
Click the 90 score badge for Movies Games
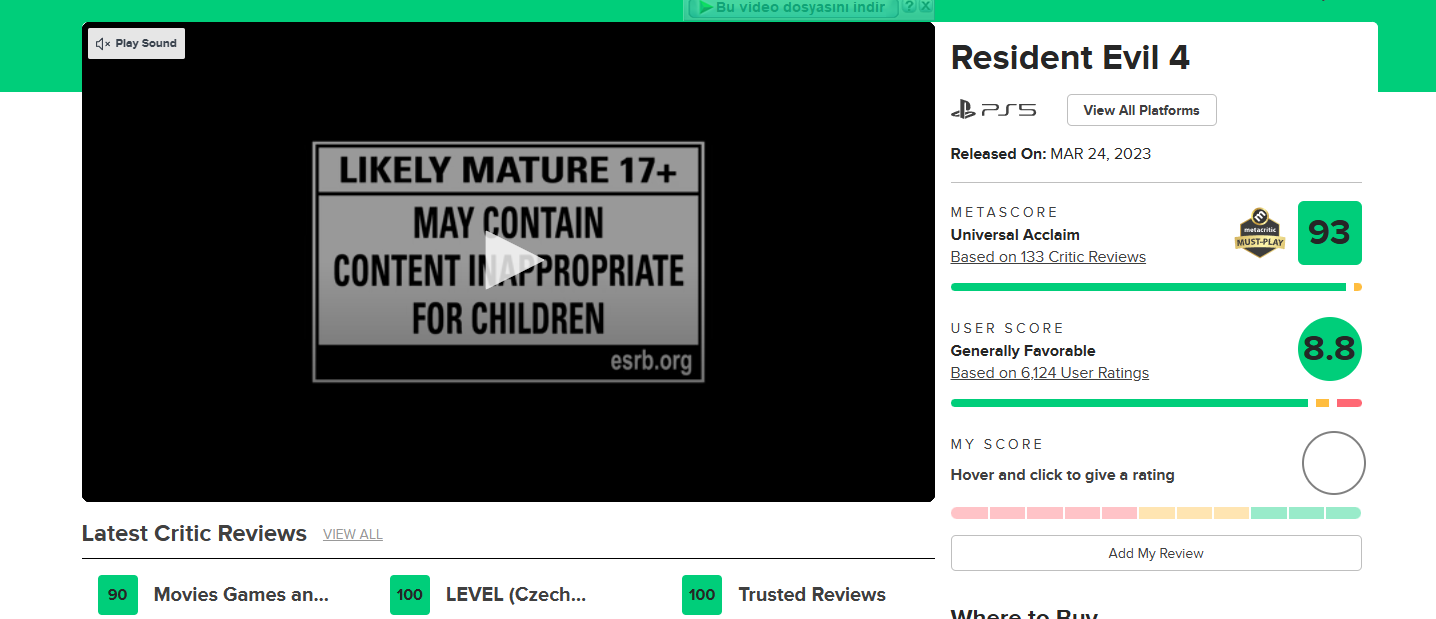118,595
